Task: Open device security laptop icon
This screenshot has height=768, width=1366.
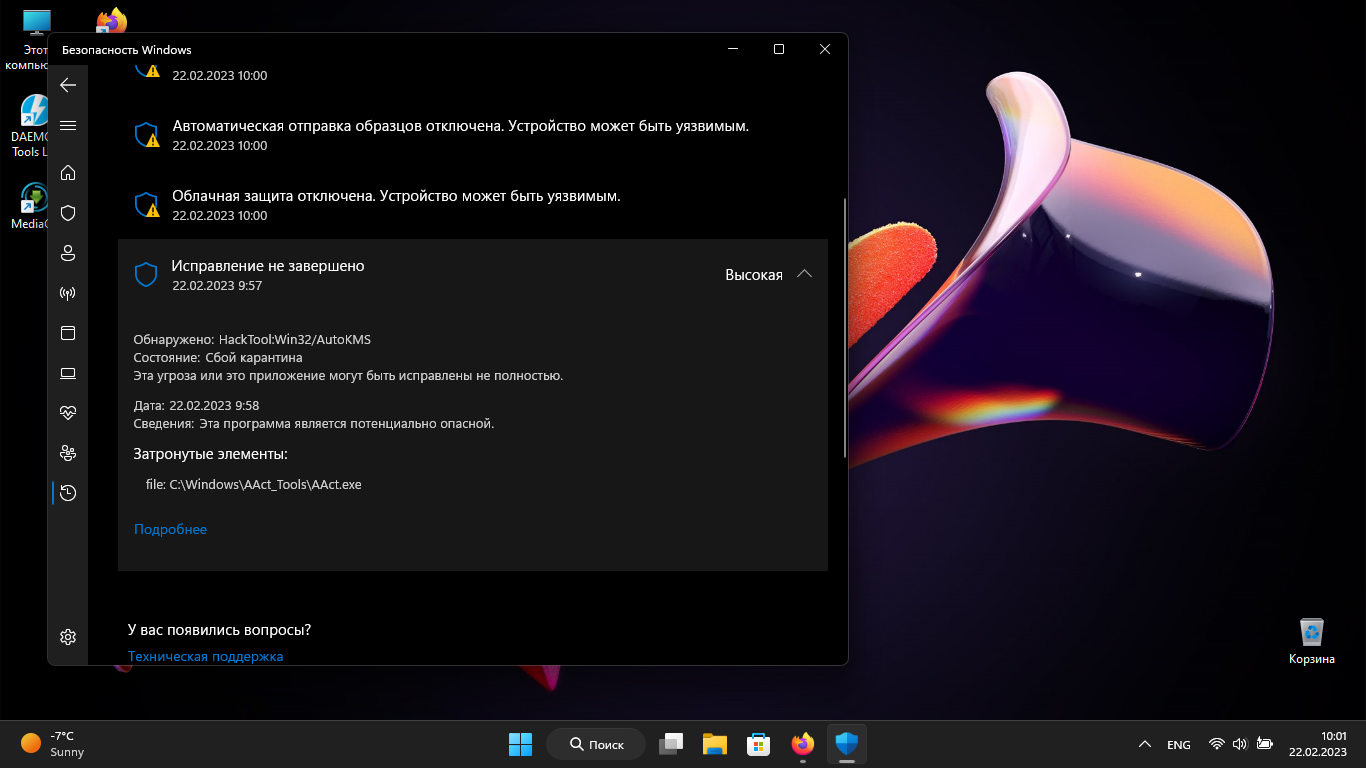Action: point(68,373)
